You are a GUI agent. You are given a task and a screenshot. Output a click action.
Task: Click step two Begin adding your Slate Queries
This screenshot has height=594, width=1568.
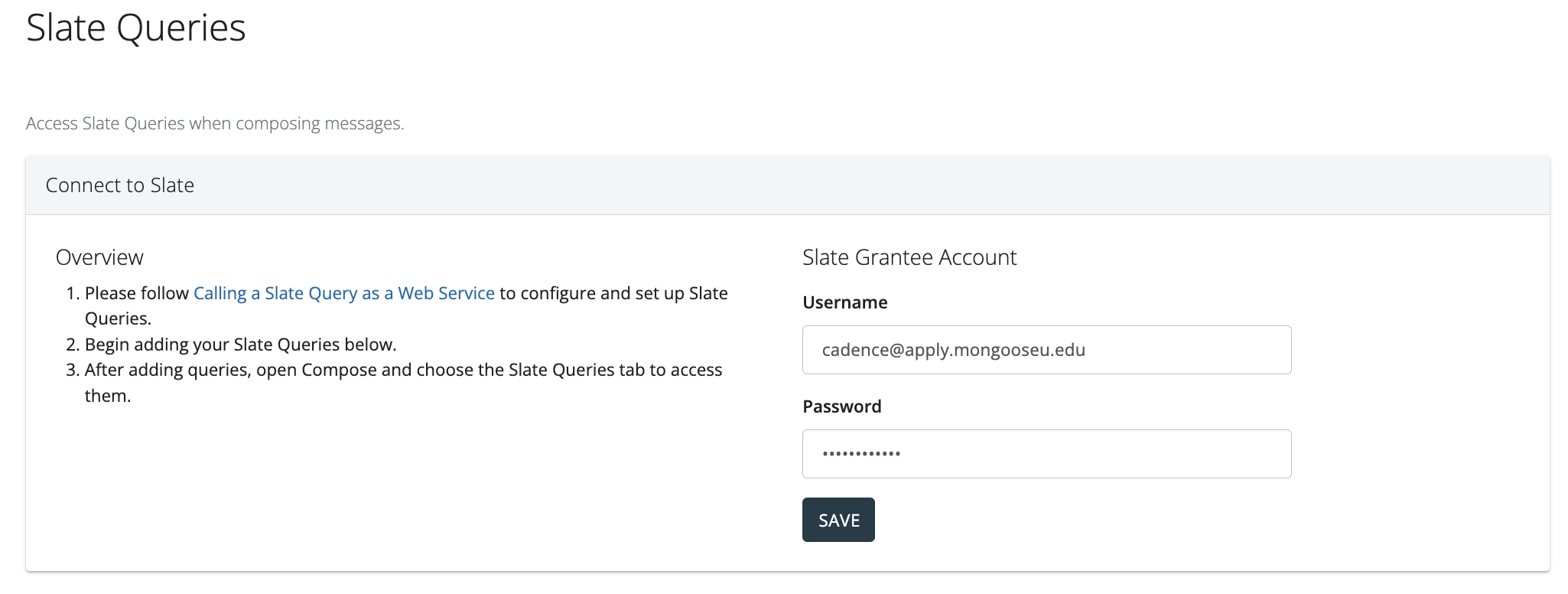pyautogui.click(x=240, y=344)
